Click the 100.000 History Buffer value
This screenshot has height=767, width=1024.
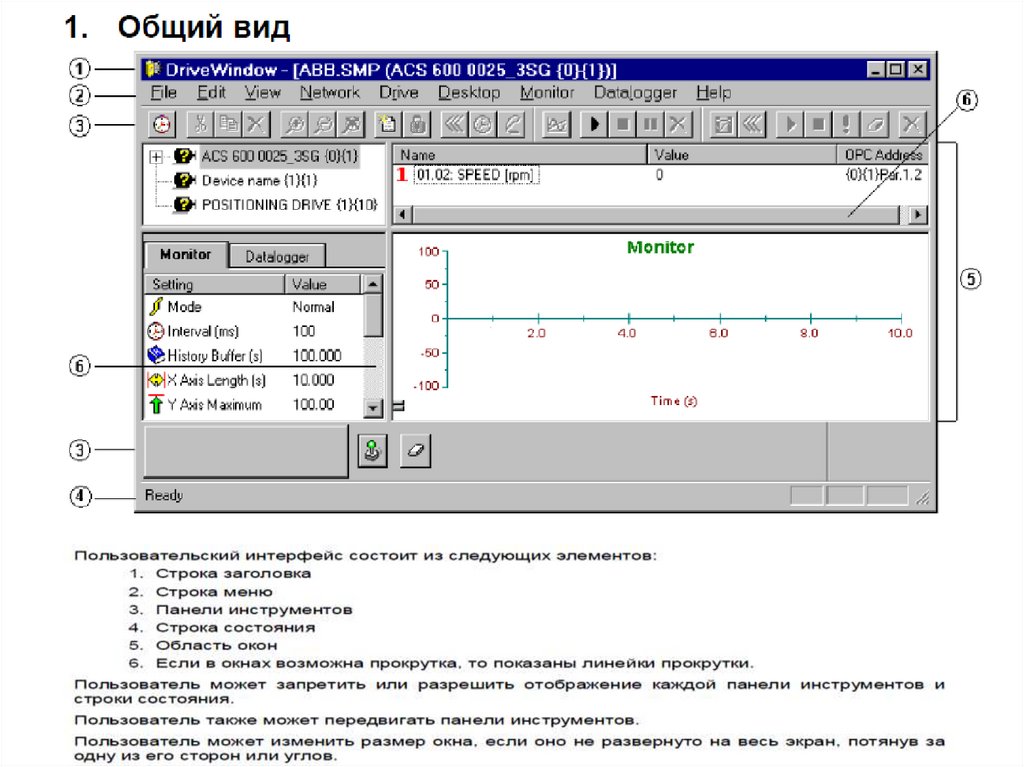[317, 355]
